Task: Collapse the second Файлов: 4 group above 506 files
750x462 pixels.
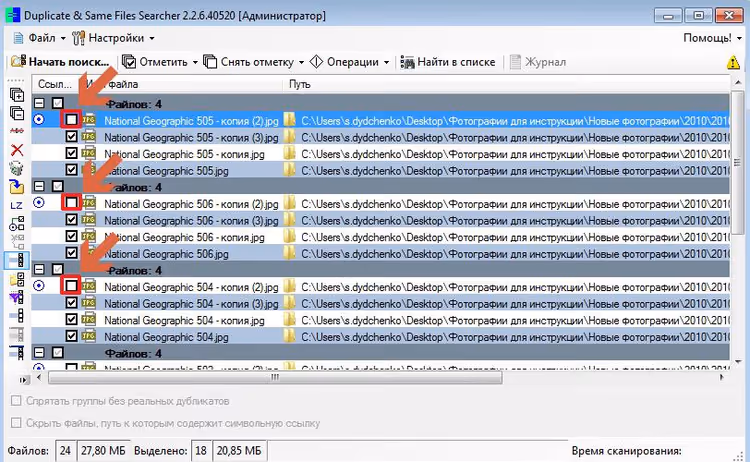Action: pyautogui.click(x=39, y=187)
